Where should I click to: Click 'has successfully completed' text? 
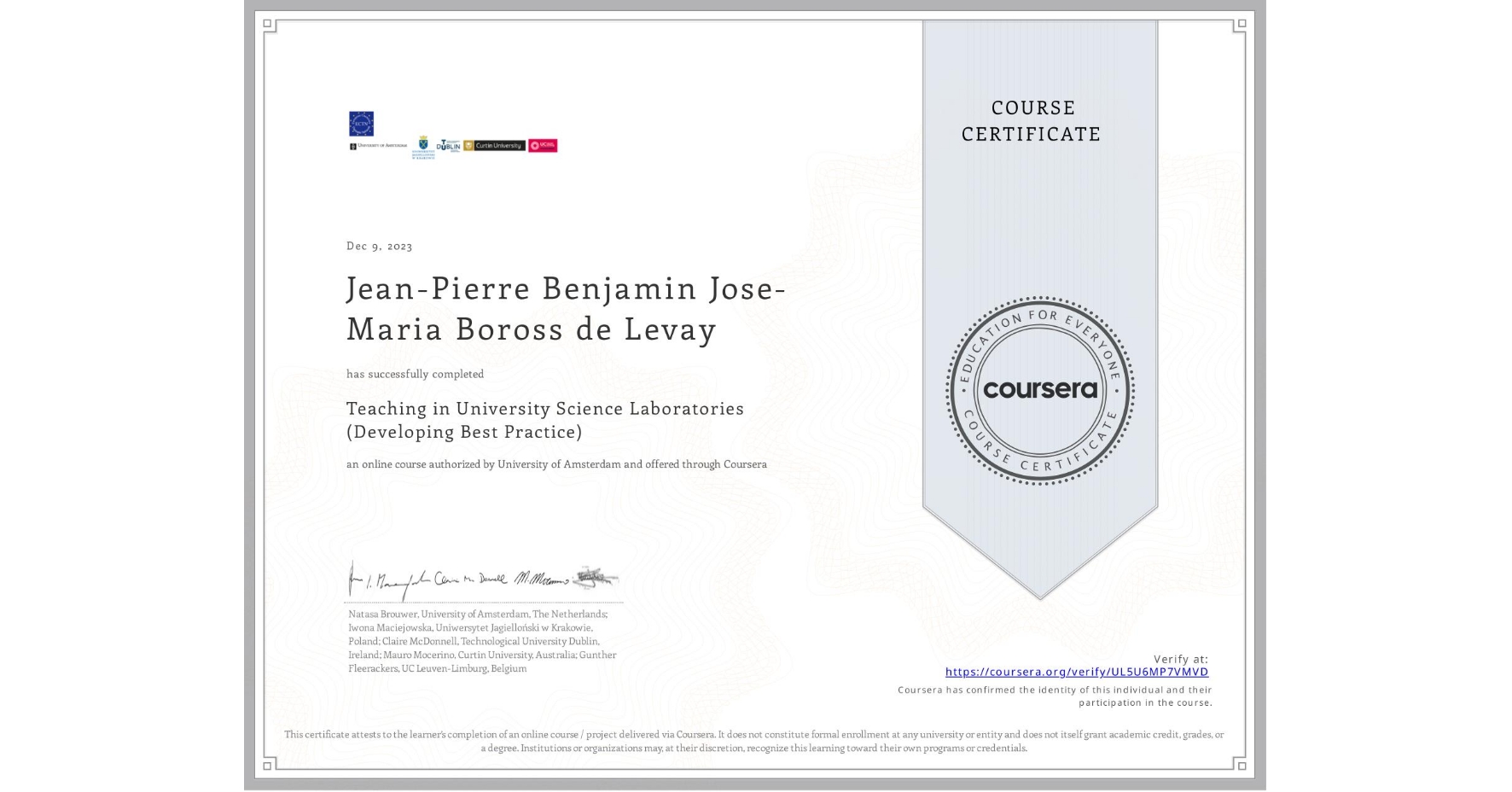tap(415, 374)
